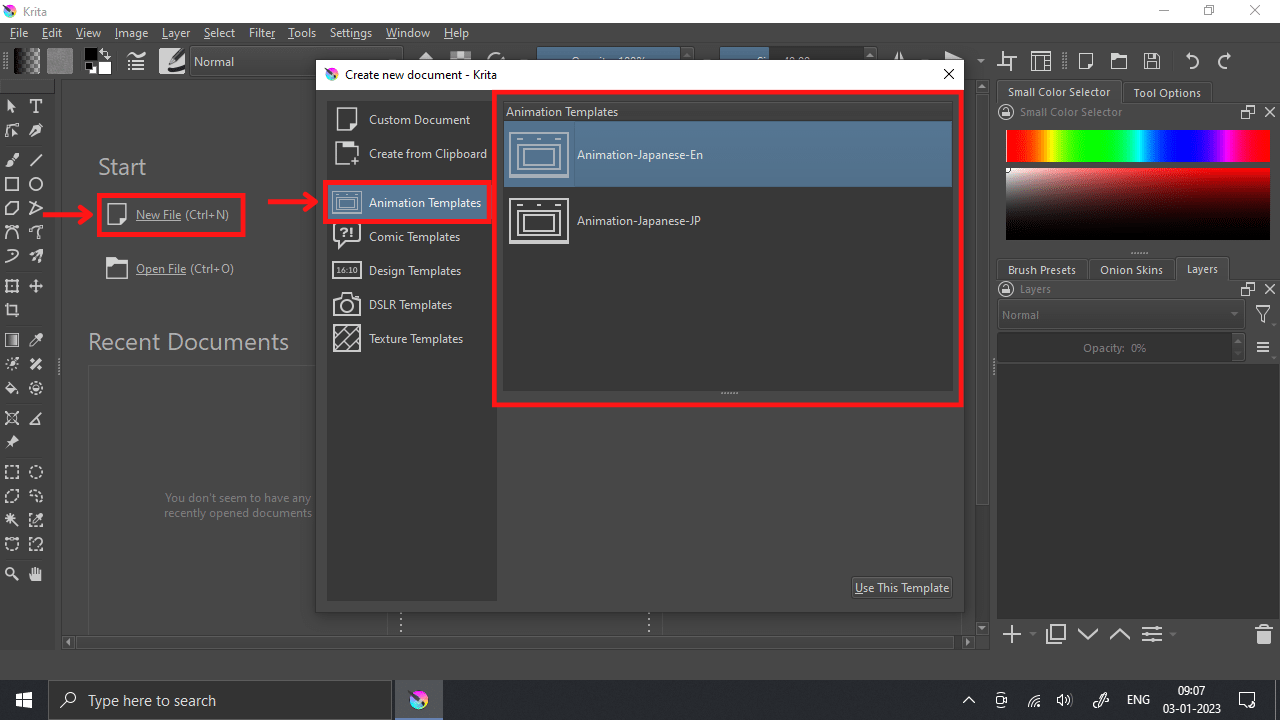This screenshot has width=1280, height=720.
Task: Select the Freehand Brush tool
Action: pos(12,159)
